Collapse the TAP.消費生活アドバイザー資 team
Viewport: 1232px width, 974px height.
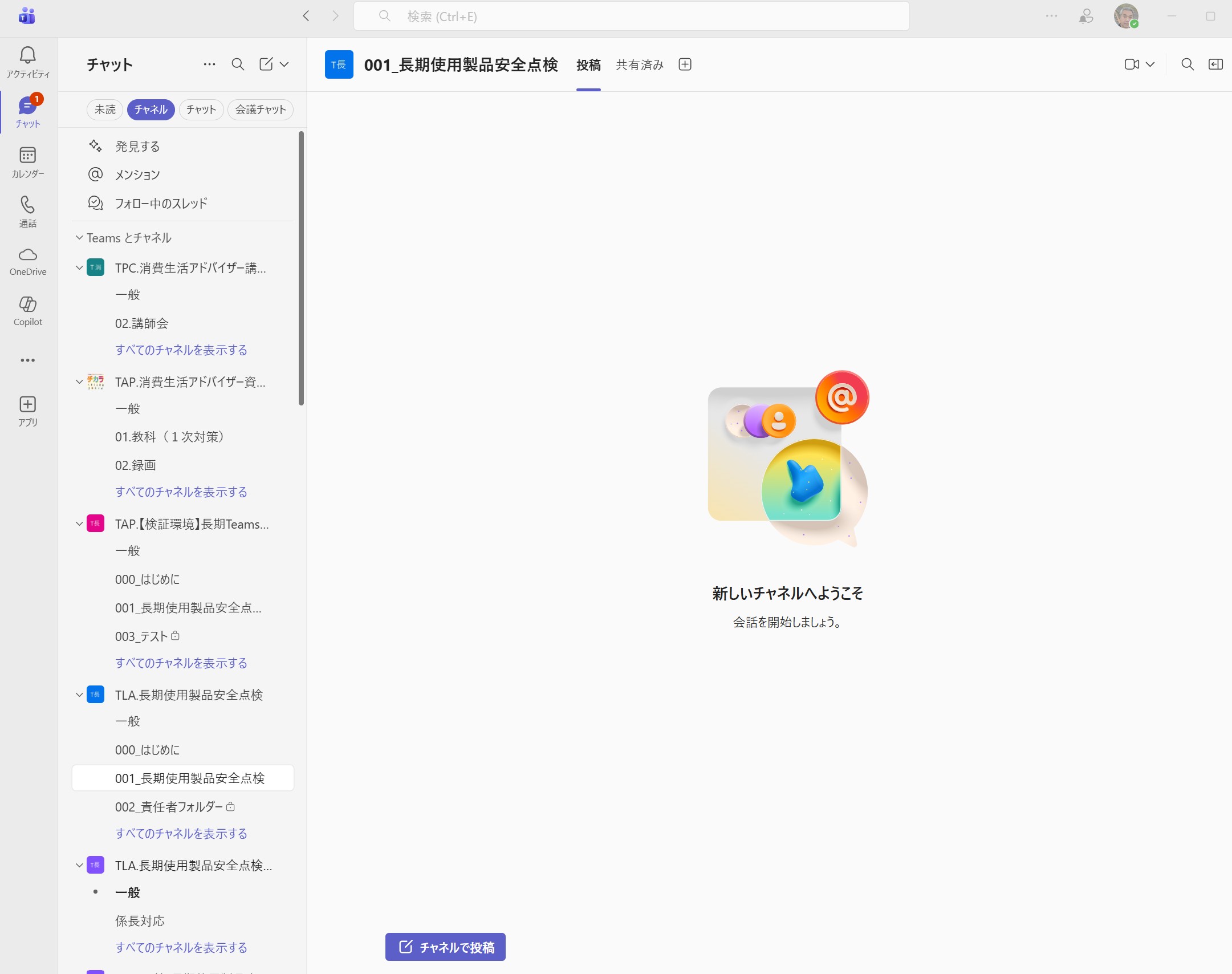pyautogui.click(x=79, y=382)
